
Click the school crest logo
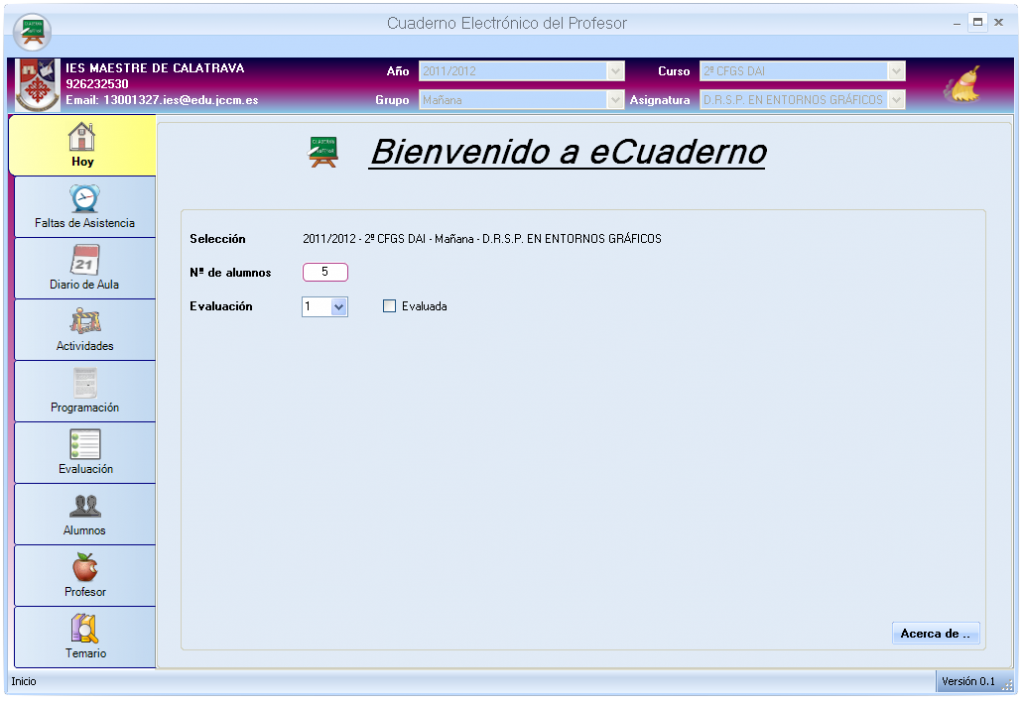37,85
